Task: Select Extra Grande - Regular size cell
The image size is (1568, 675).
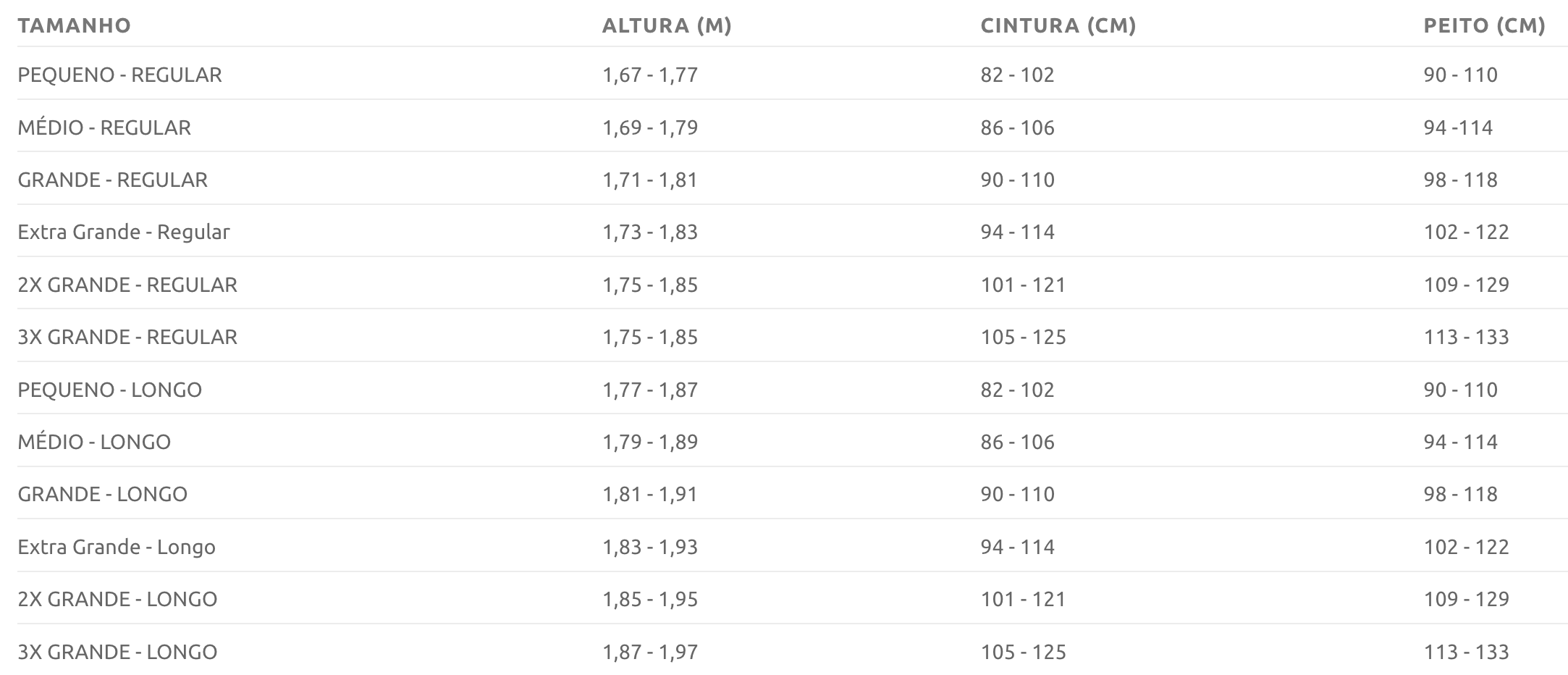Action: [124, 232]
